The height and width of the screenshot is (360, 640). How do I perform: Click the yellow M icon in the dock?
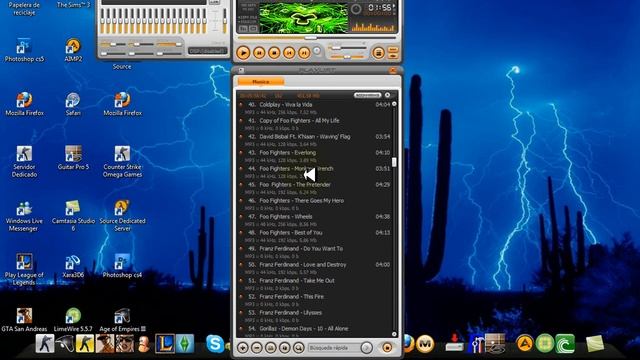[x=425, y=344]
